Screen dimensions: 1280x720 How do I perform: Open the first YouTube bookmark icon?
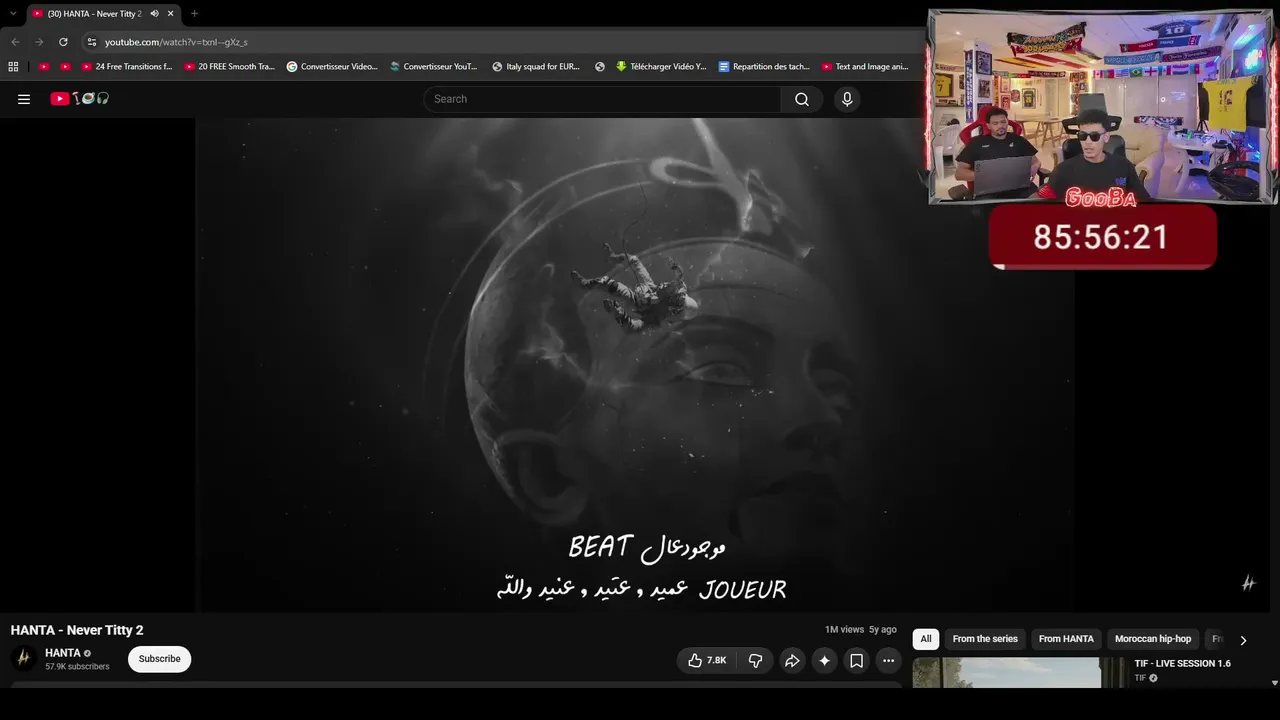(x=44, y=67)
